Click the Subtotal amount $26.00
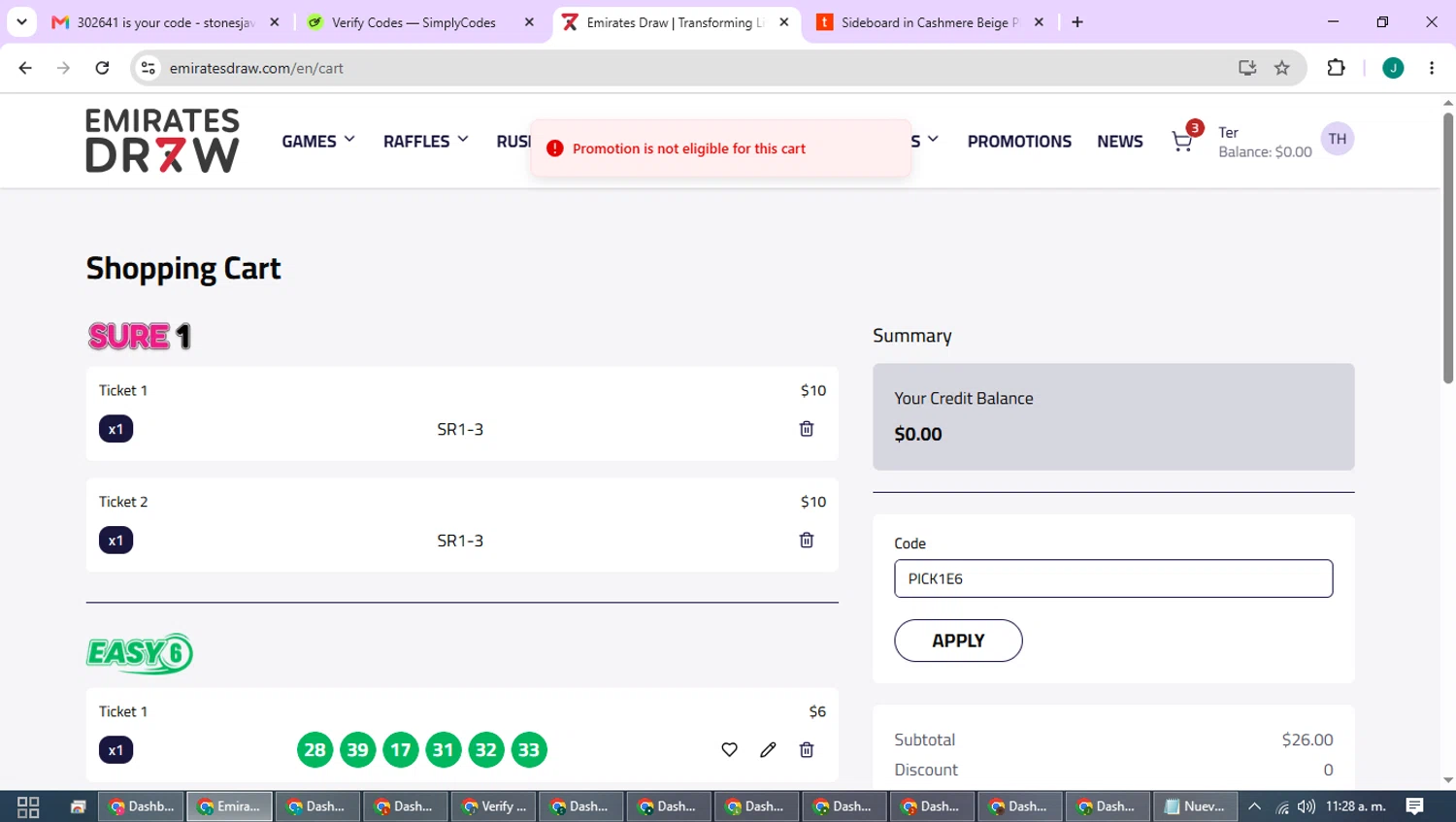This screenshot has width=1456, height=822. (x=1307, y=740)
